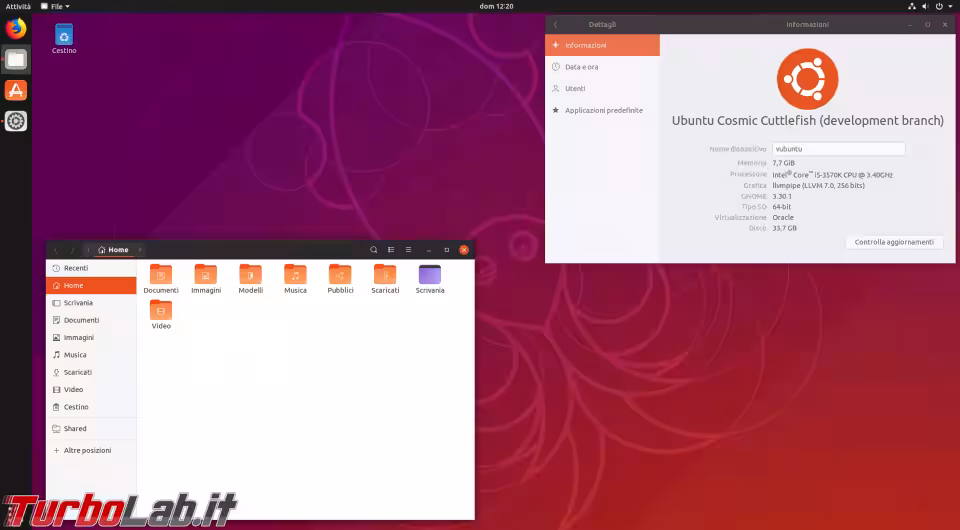Expand path arrow right of Home
The image size is (960, 530).
click(140, 250)
